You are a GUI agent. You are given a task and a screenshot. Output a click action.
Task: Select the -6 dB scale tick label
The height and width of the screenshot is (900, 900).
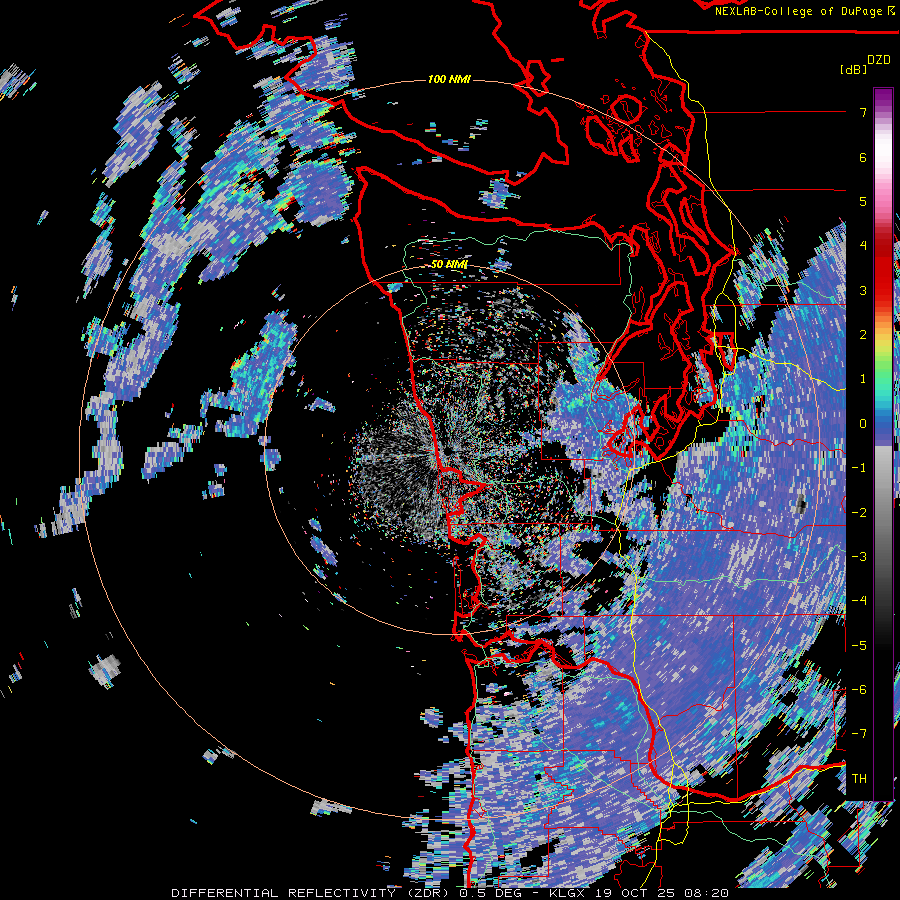click(x=859, y=689)
